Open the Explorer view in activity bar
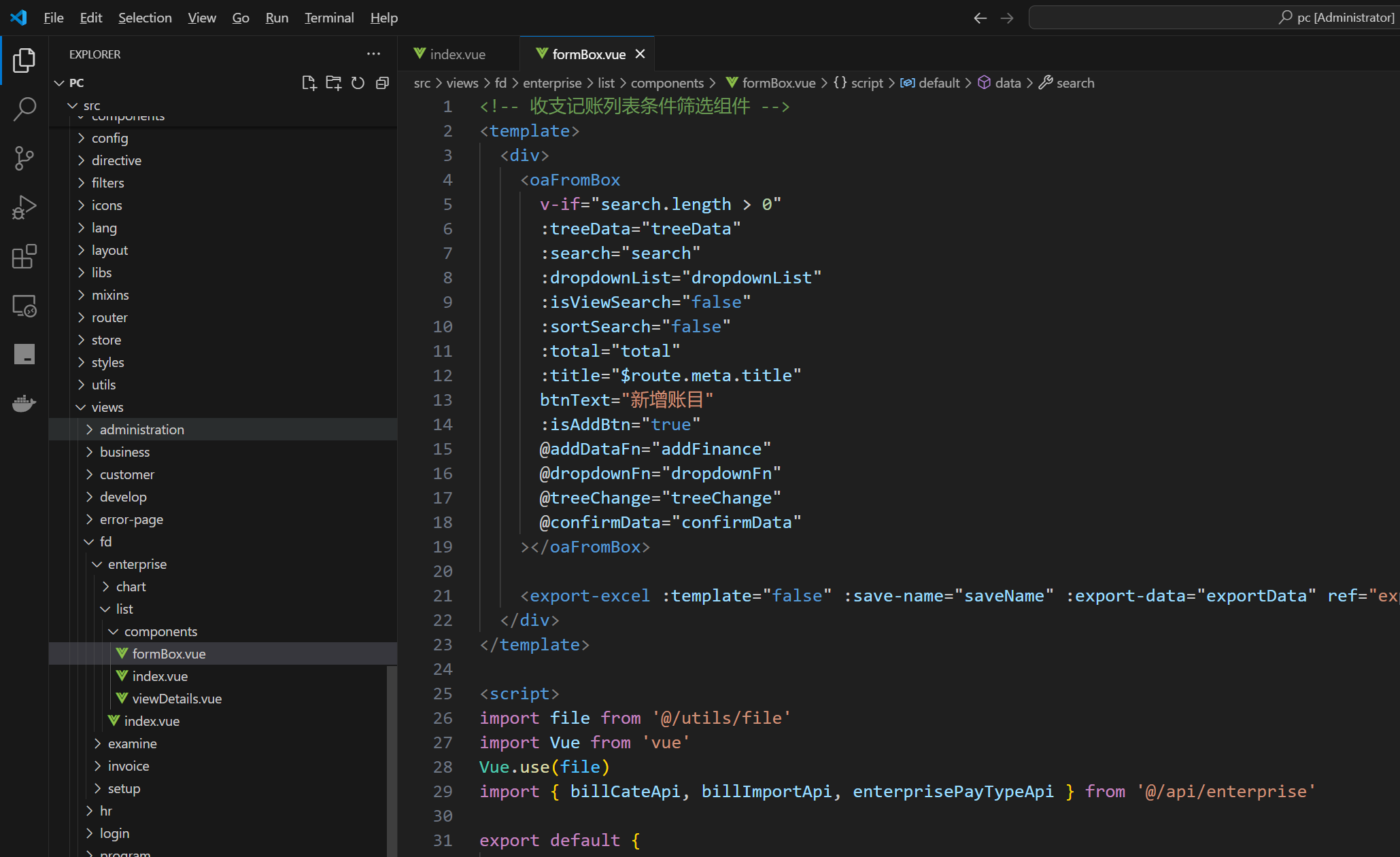1400x857 pixels. [24, 60]
